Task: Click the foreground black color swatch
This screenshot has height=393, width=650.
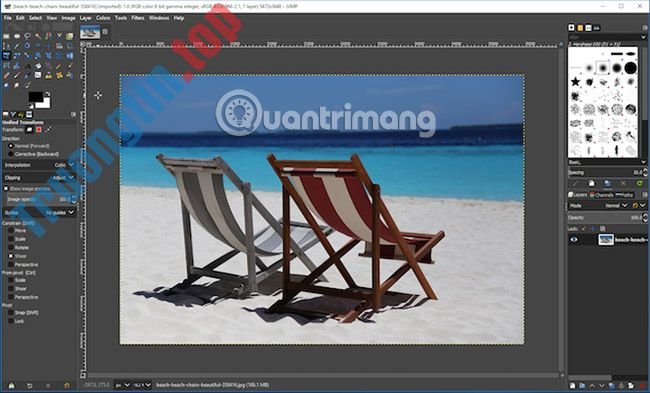Action: (35, 97)
